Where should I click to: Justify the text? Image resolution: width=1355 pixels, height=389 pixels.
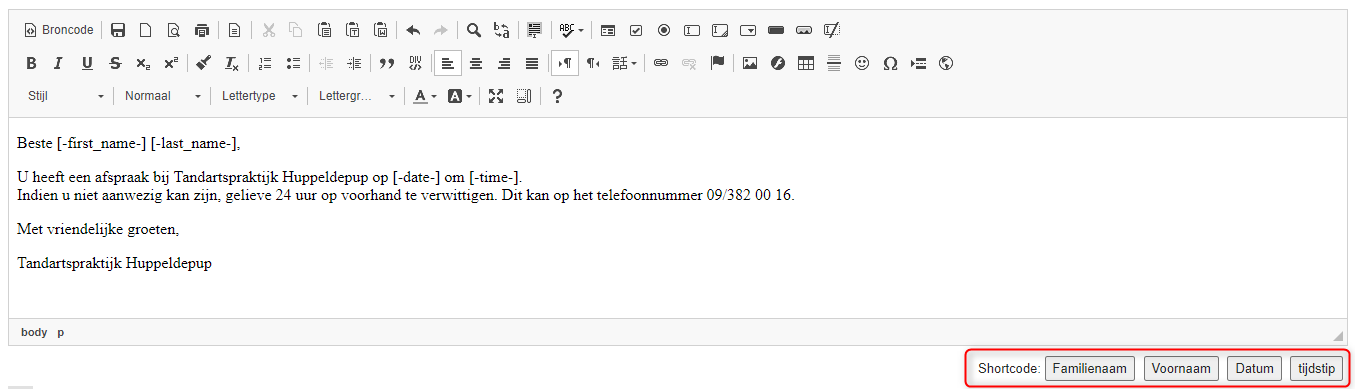point(532,63)
